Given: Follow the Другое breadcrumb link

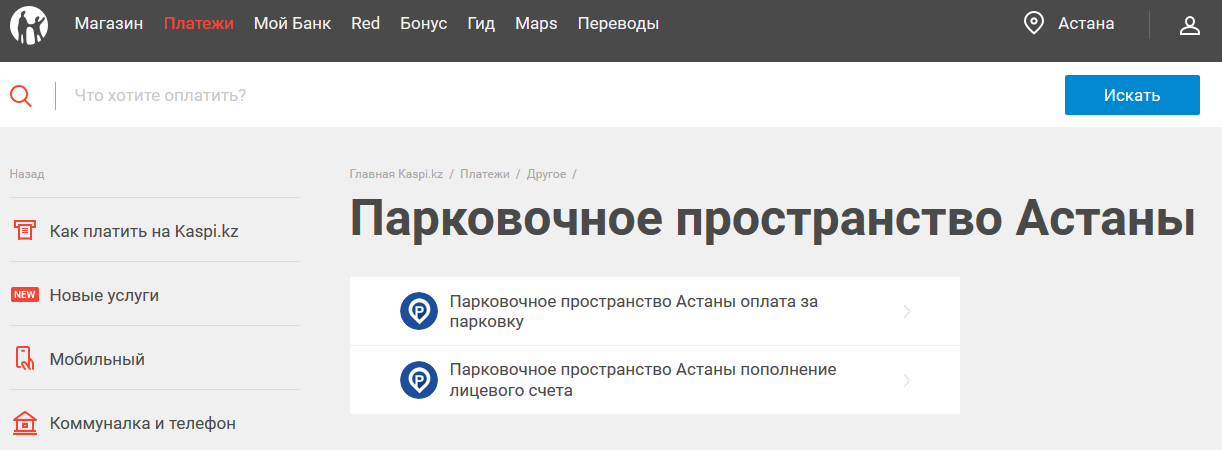Looking at the screenshot, I should 546,174.
